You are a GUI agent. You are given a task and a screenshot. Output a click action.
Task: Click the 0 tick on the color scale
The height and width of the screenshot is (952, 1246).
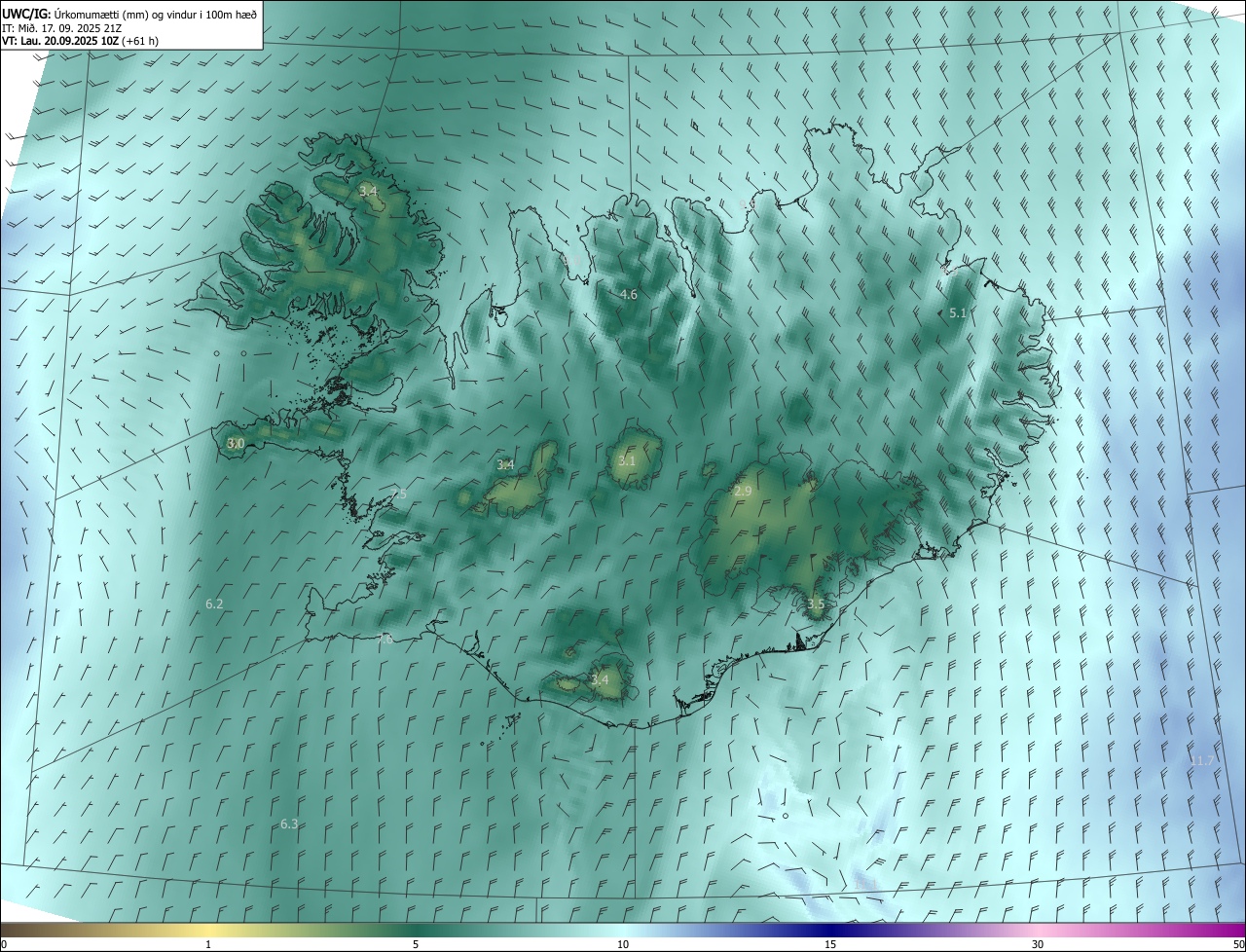coord(4,944)
